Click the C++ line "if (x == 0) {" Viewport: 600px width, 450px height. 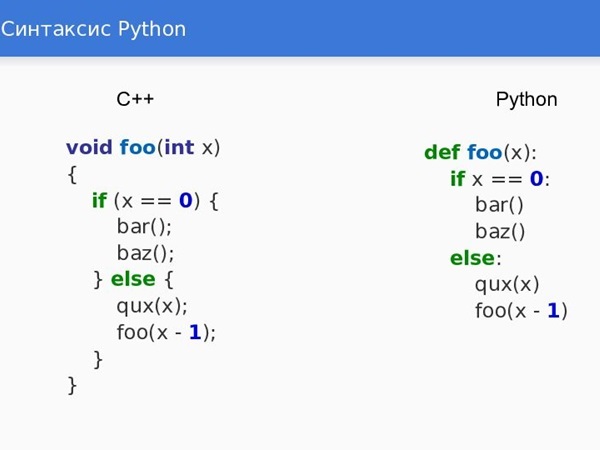(155, 201)
